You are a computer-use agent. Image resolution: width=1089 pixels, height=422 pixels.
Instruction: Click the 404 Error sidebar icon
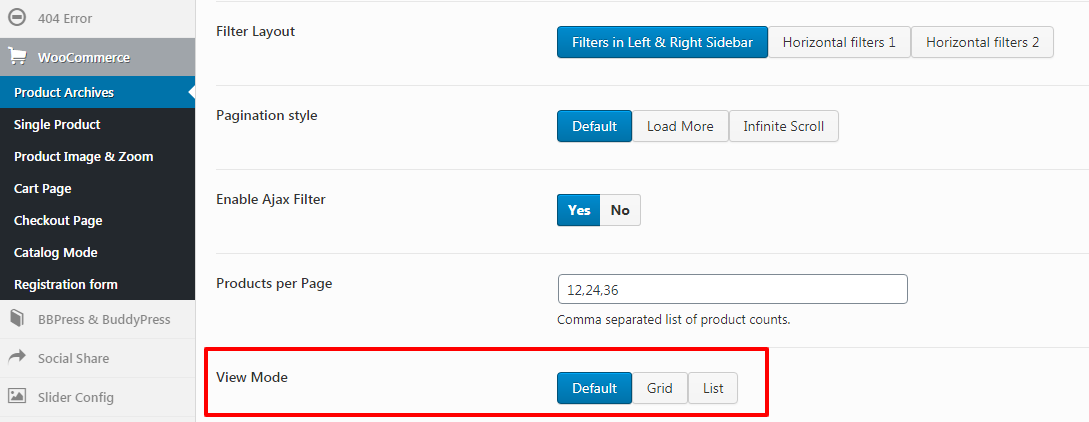17,18
